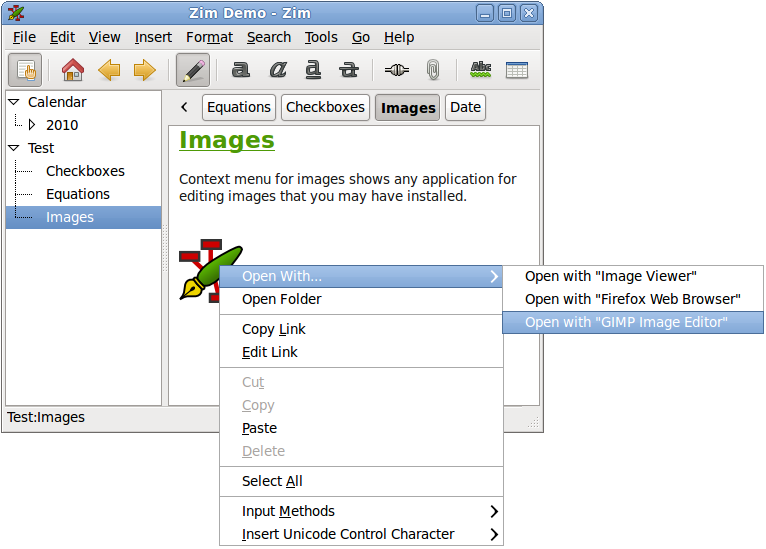Click the back arrow in toolbar

[108, 70]
